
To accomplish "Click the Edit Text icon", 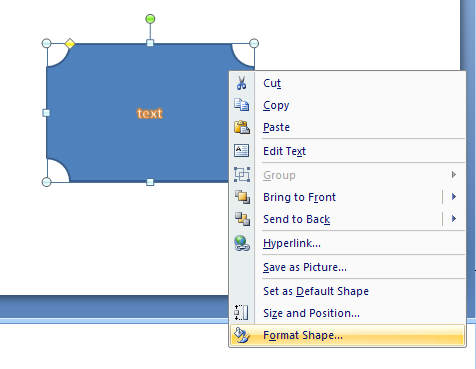I will pyautogui.click(x=242, y=151).
